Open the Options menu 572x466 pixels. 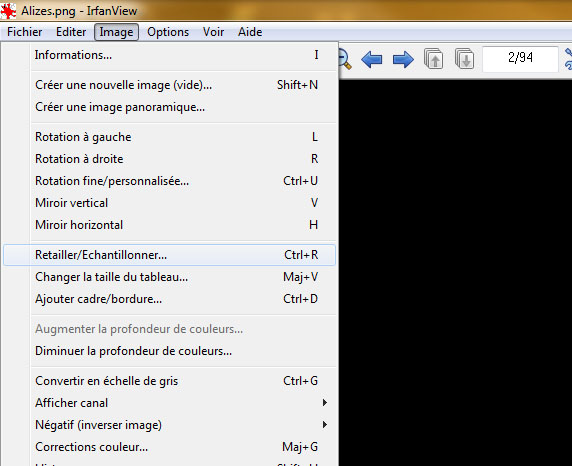pyautogui.click(x=168, y=32)
